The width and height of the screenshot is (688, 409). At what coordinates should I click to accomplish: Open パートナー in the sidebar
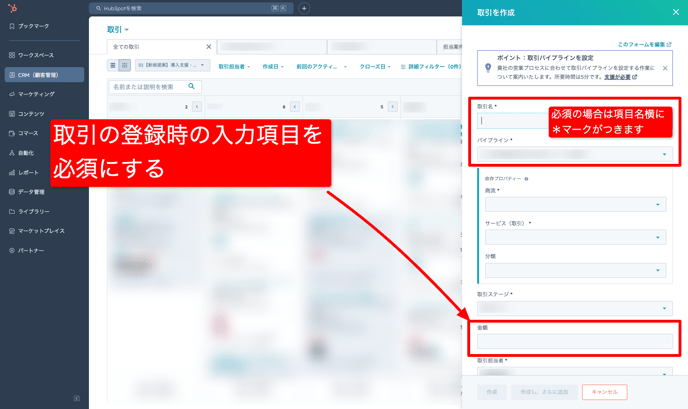[26, 251]
